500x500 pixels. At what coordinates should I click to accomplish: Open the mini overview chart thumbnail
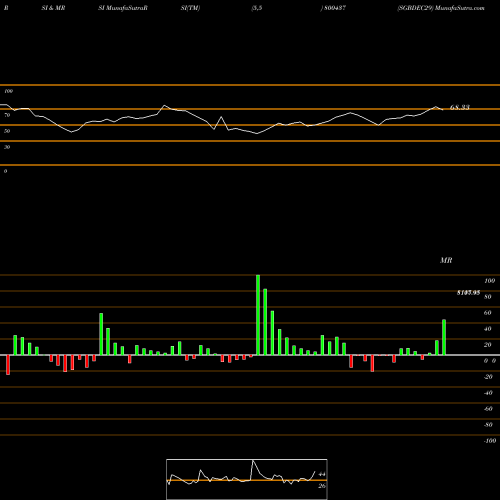click(247, 479)
